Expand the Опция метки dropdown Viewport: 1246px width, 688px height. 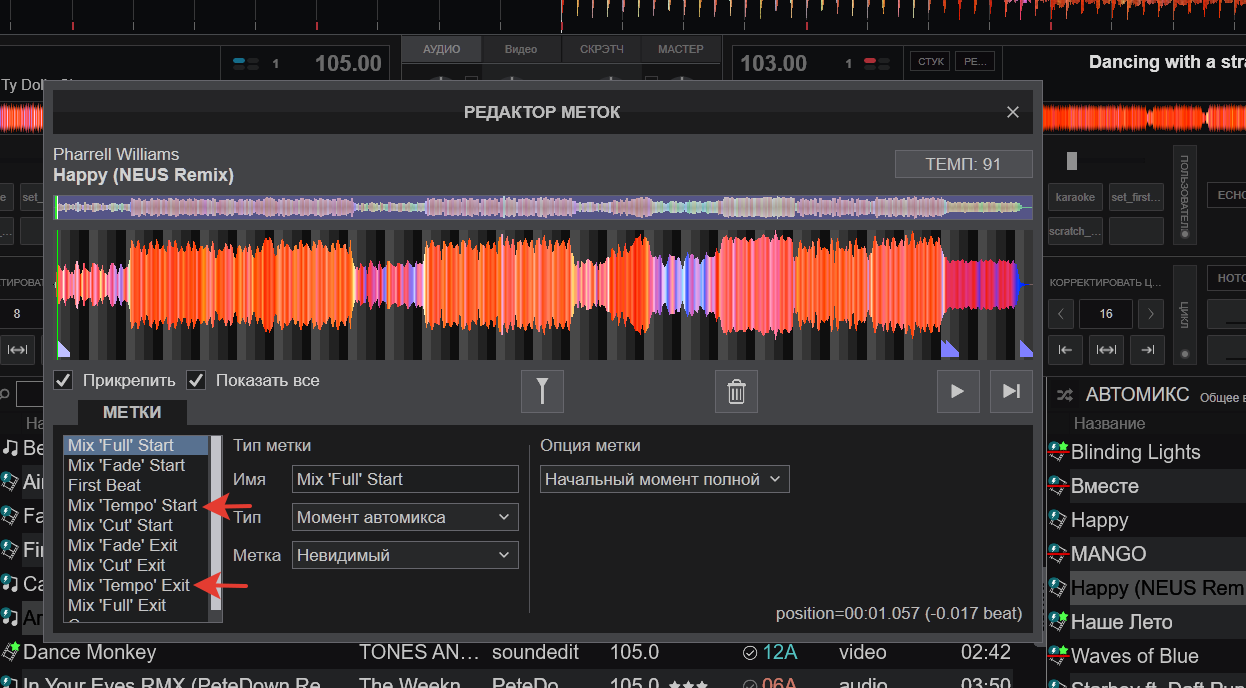[x=665, y=479]
